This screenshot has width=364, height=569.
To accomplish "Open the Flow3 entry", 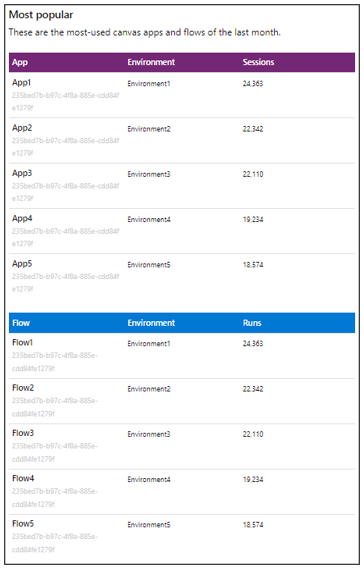I will click(x=23, y=433).
